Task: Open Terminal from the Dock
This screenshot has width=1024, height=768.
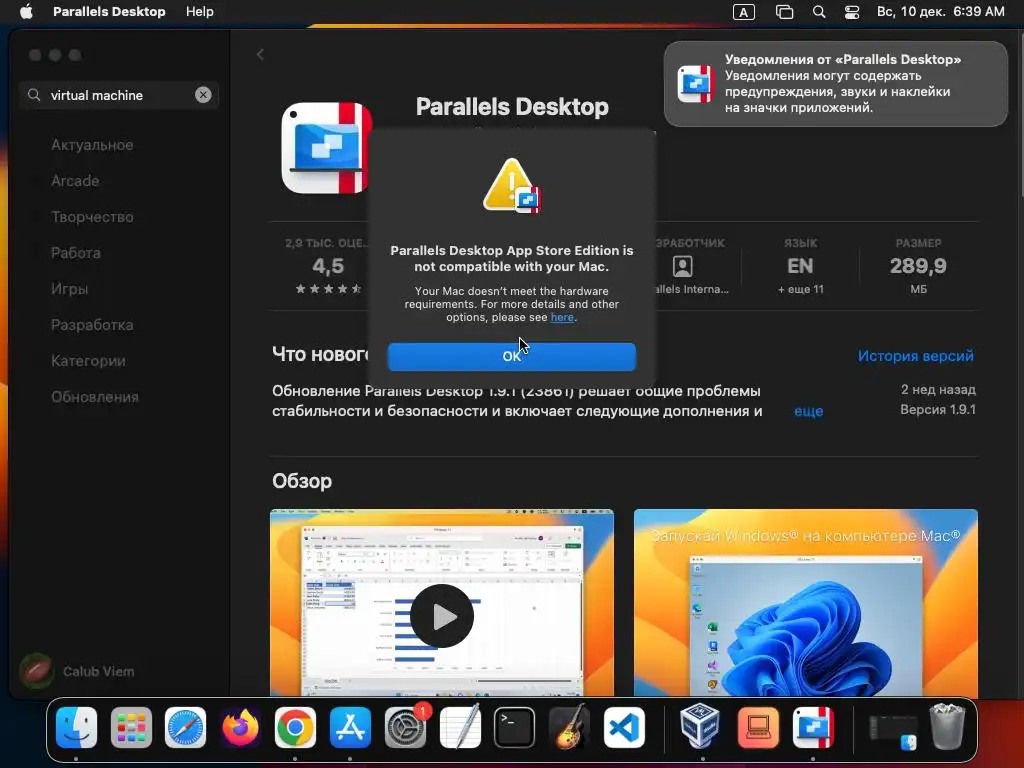Action: coord(514,728)
